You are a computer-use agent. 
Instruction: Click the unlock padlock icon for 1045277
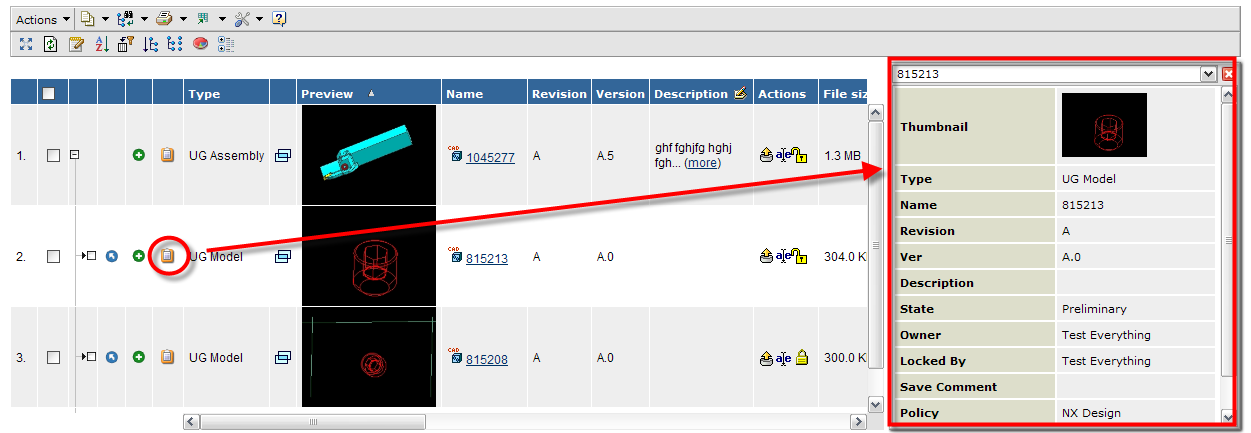click(x=799, y=155)
